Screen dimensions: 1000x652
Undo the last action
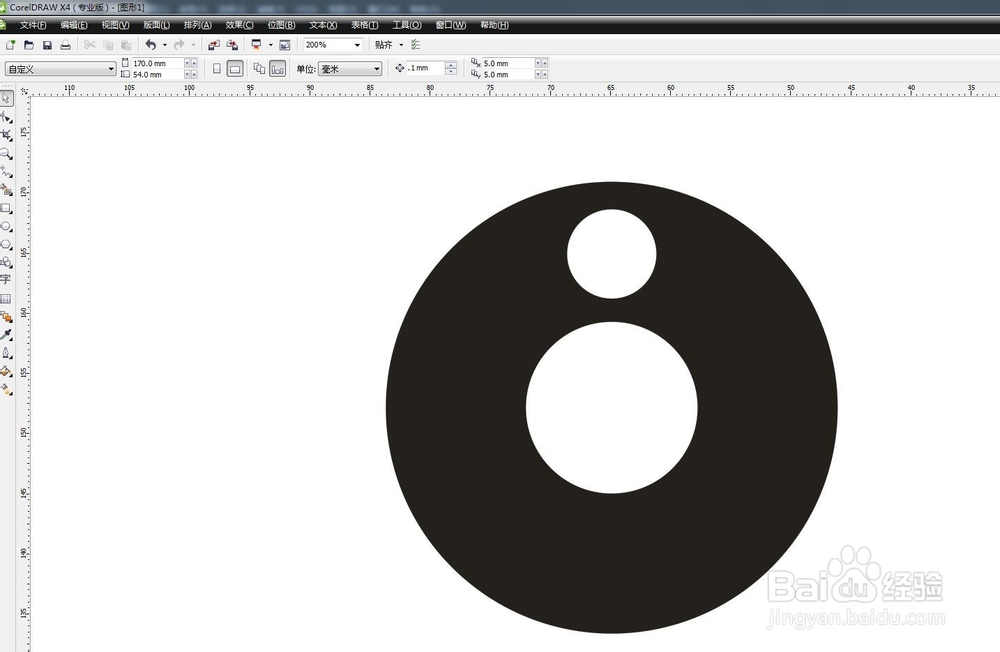151,45
